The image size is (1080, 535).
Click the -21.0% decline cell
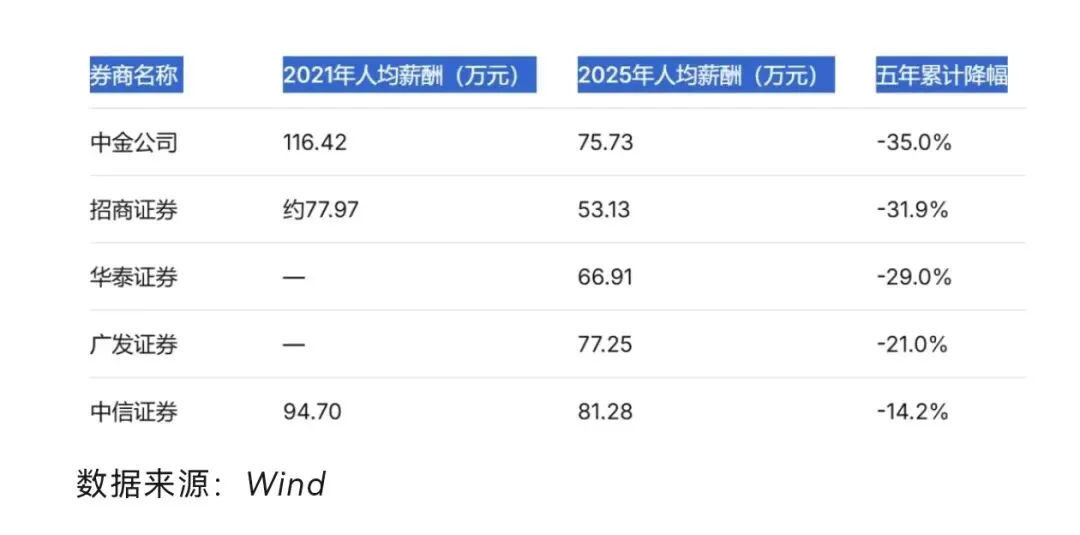[913, 344]
